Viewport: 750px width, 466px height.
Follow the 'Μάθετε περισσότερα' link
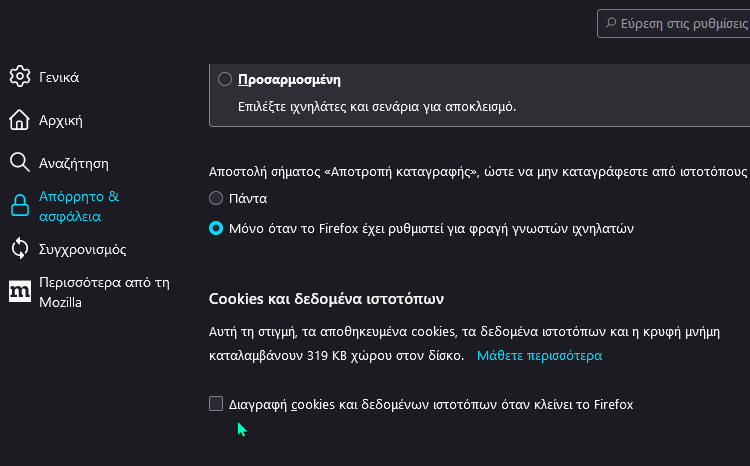click(x=539, y=355)
